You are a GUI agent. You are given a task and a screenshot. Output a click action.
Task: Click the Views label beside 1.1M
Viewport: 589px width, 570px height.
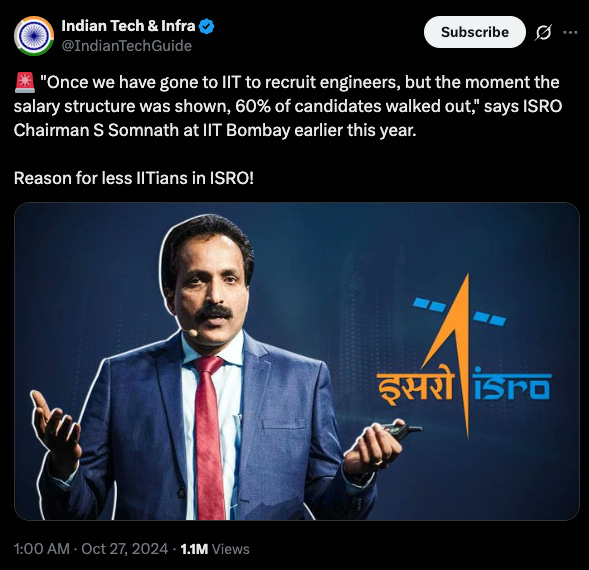point(231,549)
